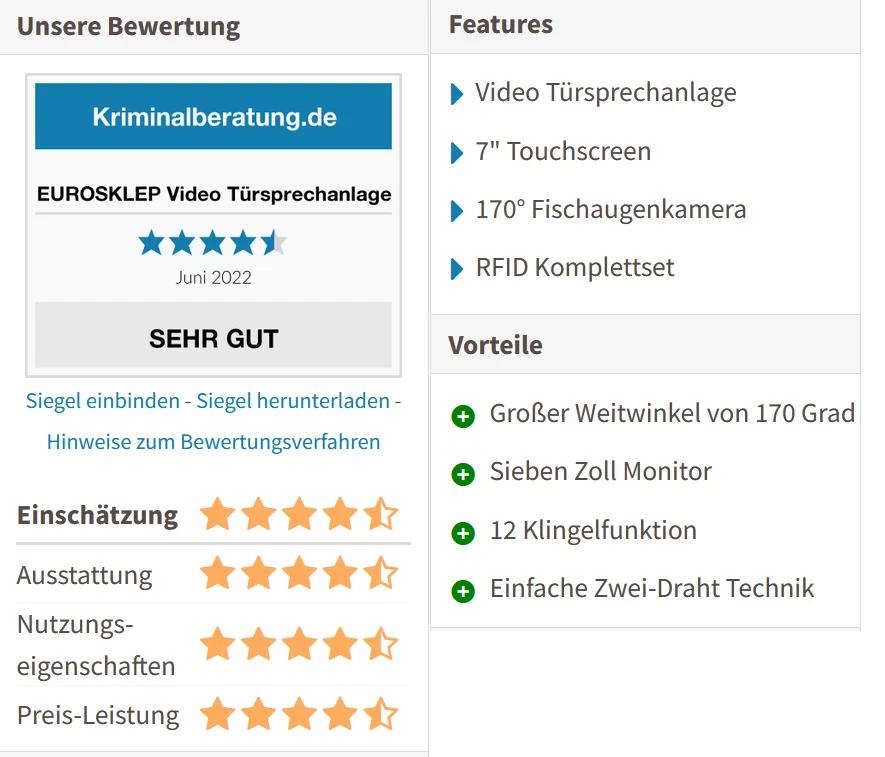Click the Features section header
Image resolution: width=885 pixels, height=757 pixels.
click(x=501, y=25)
